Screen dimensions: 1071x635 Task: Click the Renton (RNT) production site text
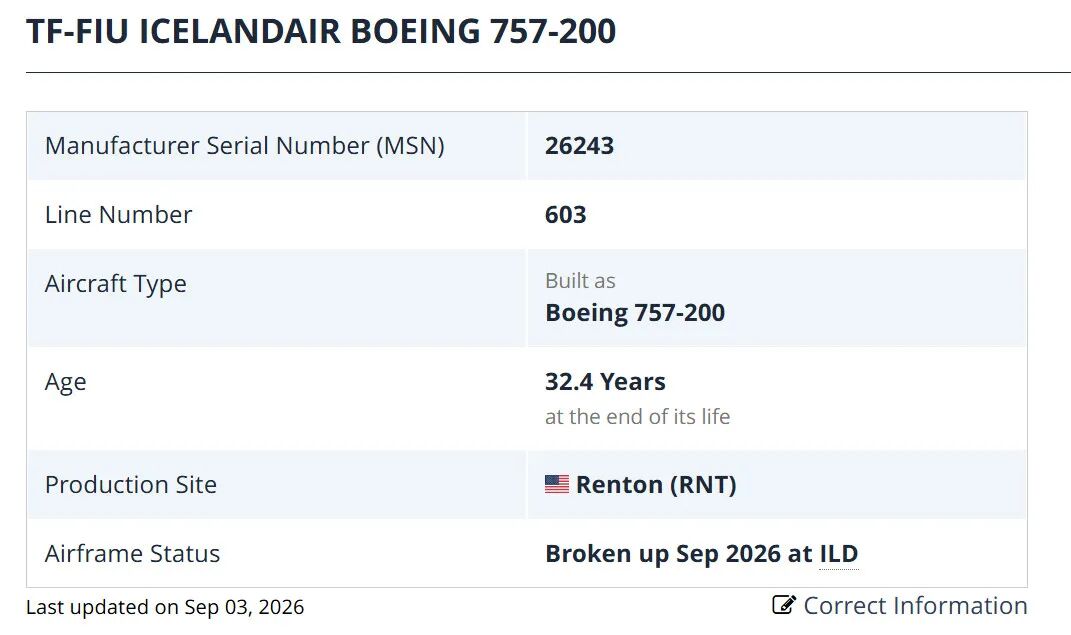point(656,485)
